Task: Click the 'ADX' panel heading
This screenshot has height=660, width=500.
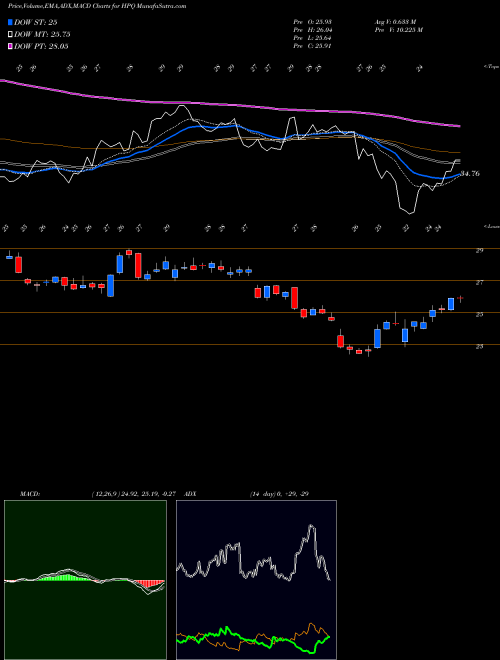Action: coord(191,494)
